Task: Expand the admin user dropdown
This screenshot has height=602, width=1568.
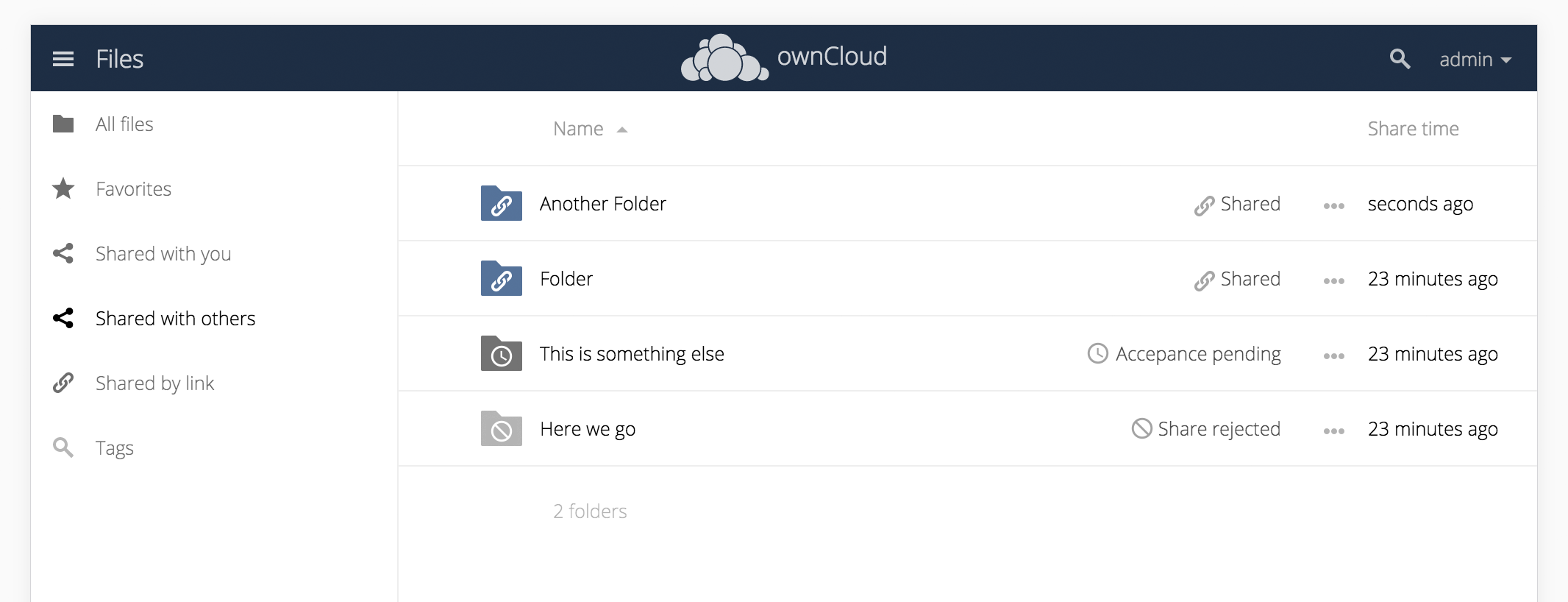Action: pyautogui.click(x=1475, y=60)
